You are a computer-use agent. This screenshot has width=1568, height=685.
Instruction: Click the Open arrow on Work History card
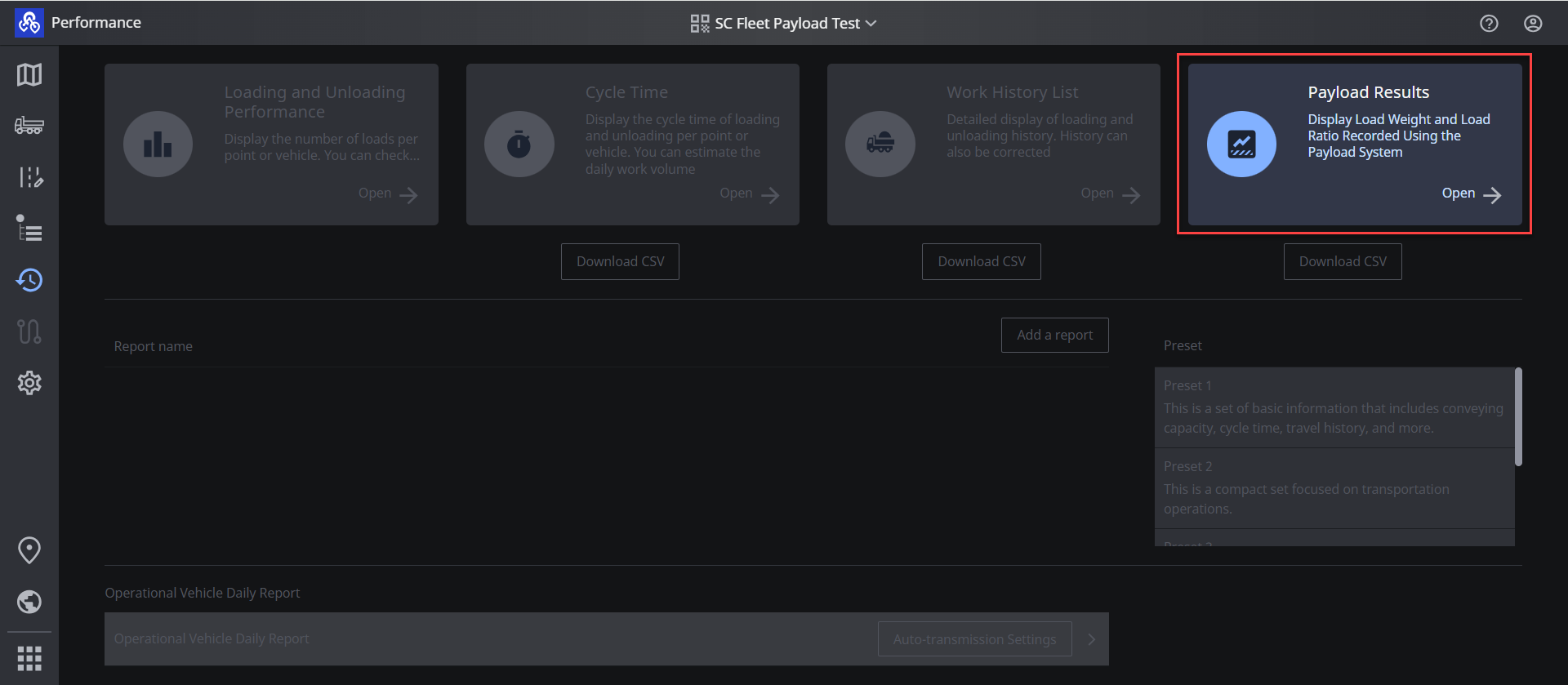[1131, 195]
